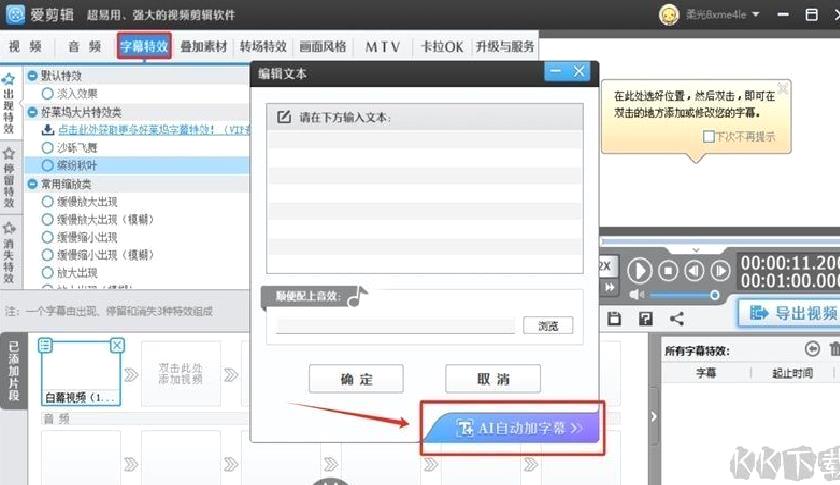Image resolution: width=840 pixels, height=485 pixels.
Task: Click the 导出视频 export button
Action: 790,312
